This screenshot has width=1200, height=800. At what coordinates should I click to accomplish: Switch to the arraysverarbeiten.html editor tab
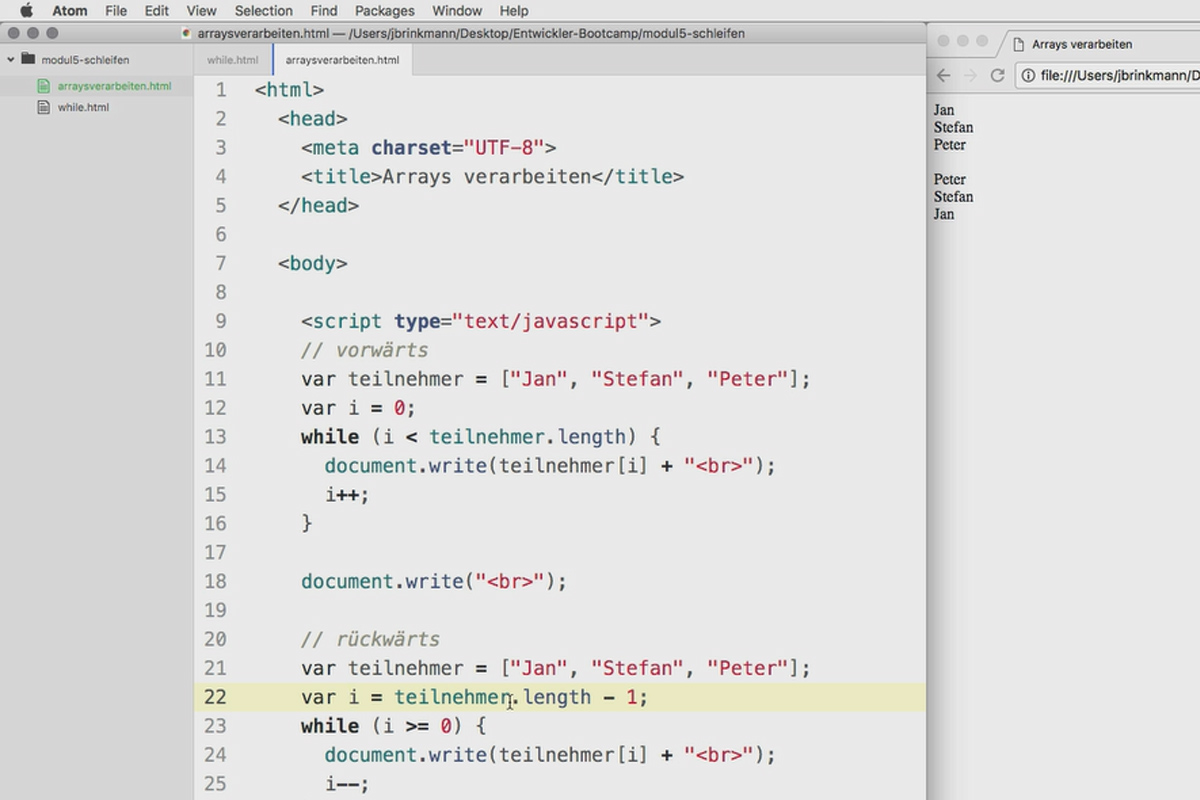pos(342,60)
